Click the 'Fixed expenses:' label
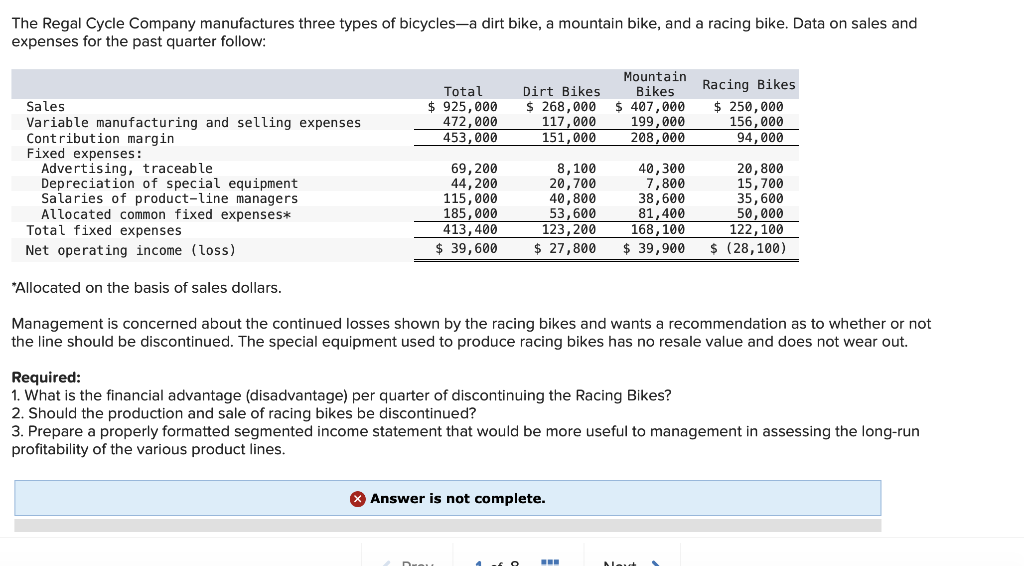The image size is (1024, 566). (84, 153)
